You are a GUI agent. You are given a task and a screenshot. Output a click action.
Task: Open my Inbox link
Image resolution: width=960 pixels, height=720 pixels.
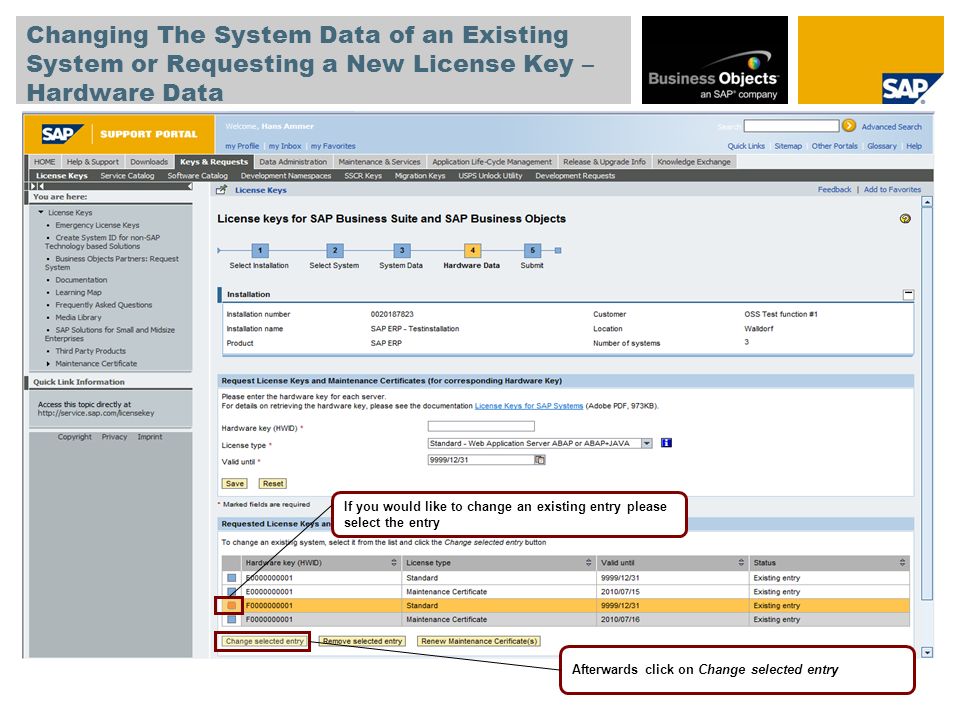pos(285,146)
